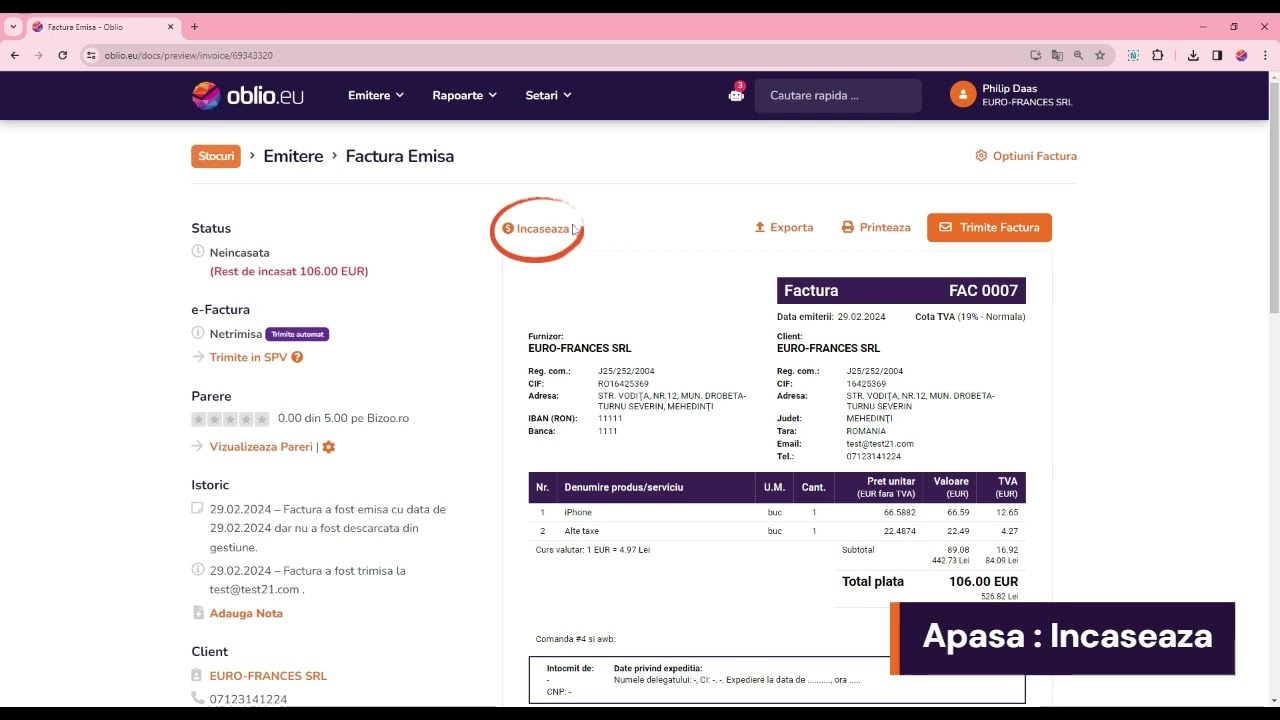Open the browser extensions puzzle icon
Screen dimensions: 1280x720
click(1158, 55)
